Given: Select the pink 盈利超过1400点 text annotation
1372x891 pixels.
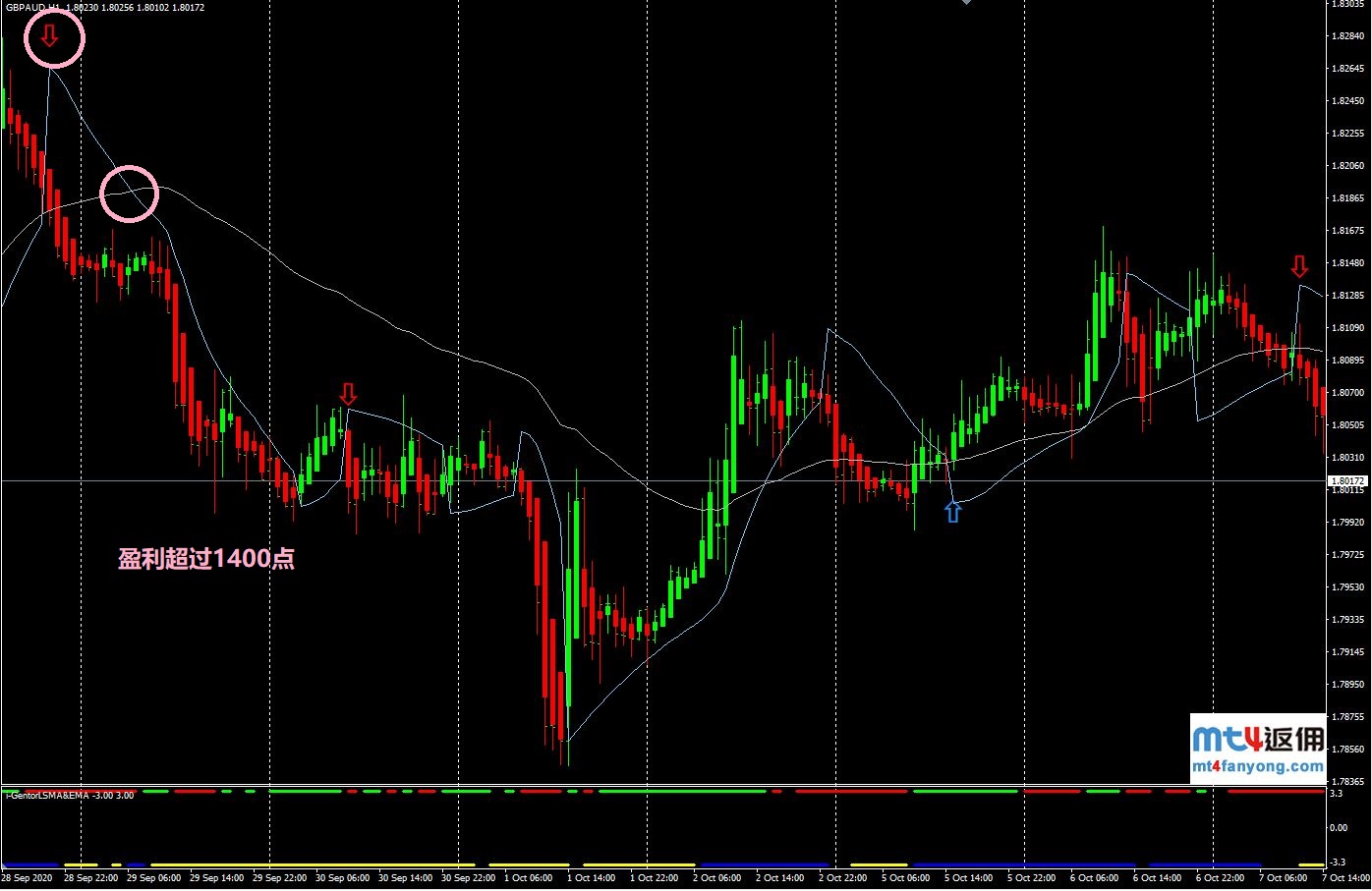Looking at the screenshot, I should click(206, 559).
